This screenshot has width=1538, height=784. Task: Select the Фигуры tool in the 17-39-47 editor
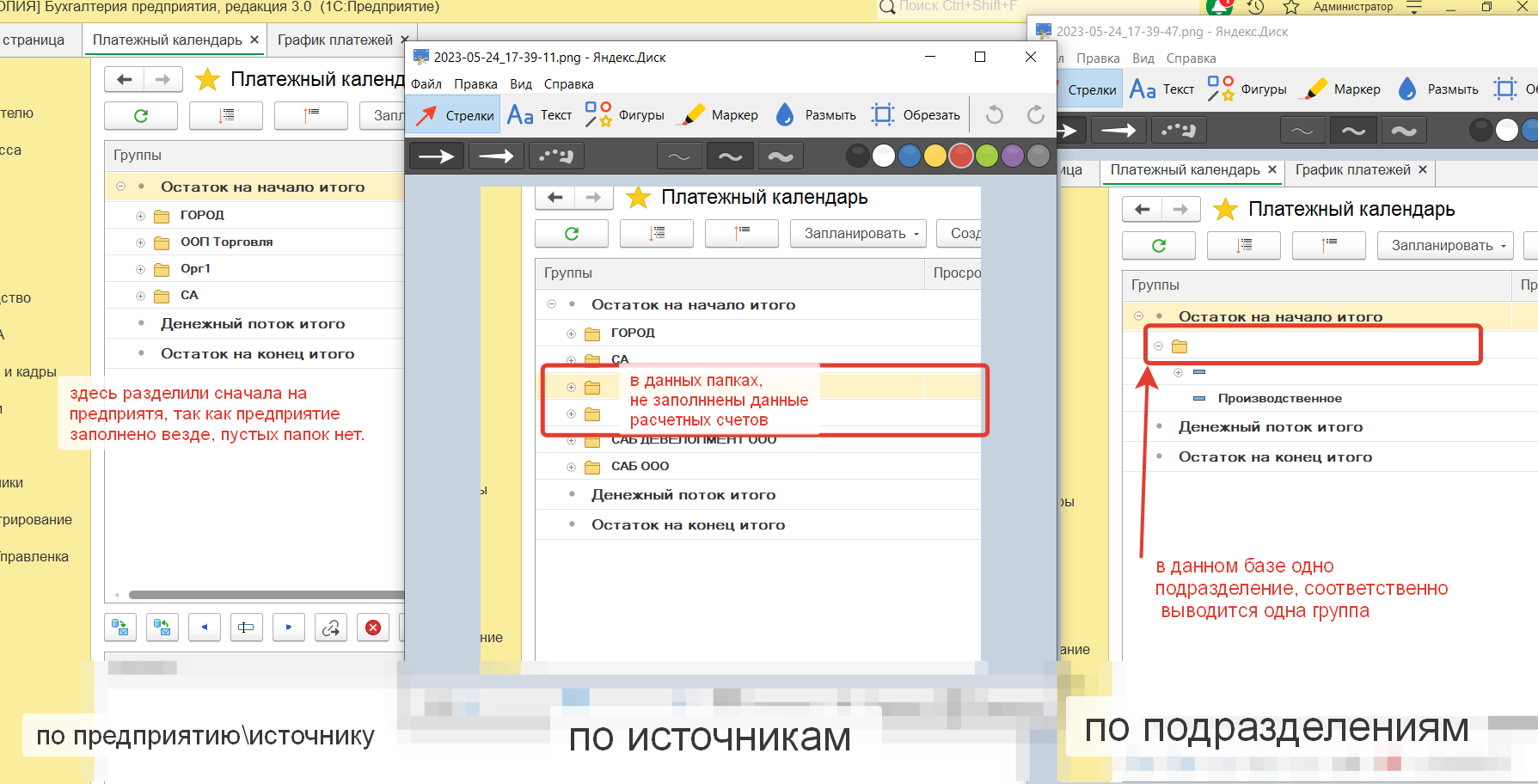click(x=1247, y=89)
